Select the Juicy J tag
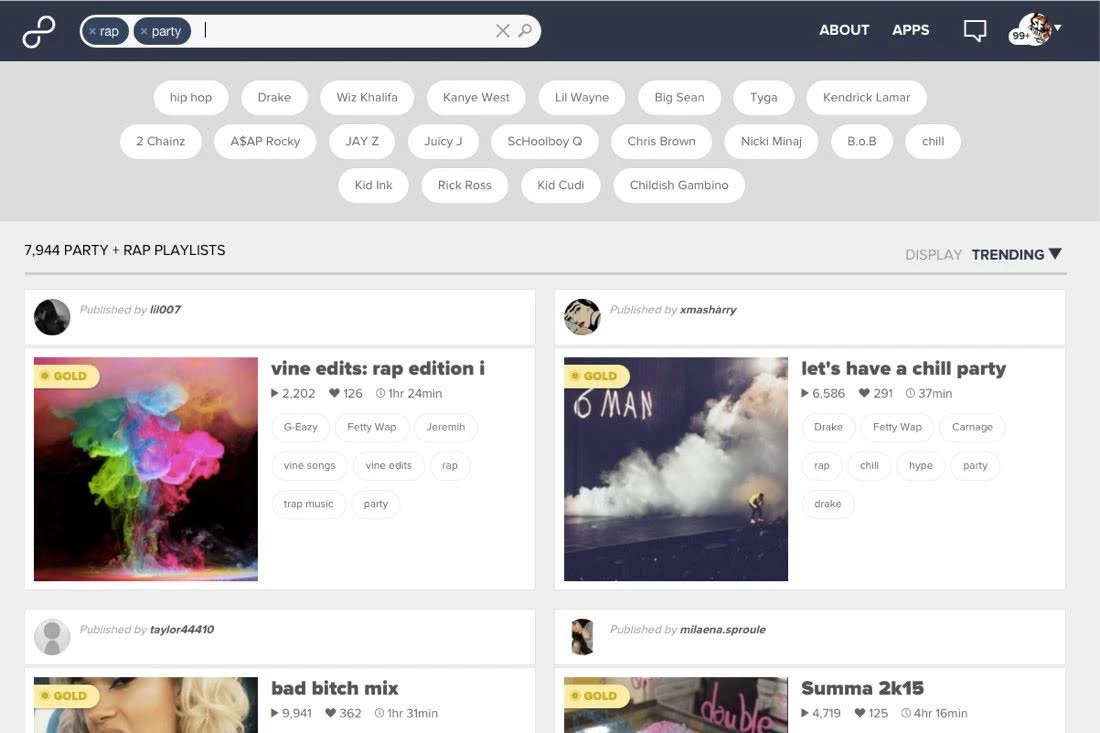The height and width of the screenshot is (733, 1100). point(443,142)
